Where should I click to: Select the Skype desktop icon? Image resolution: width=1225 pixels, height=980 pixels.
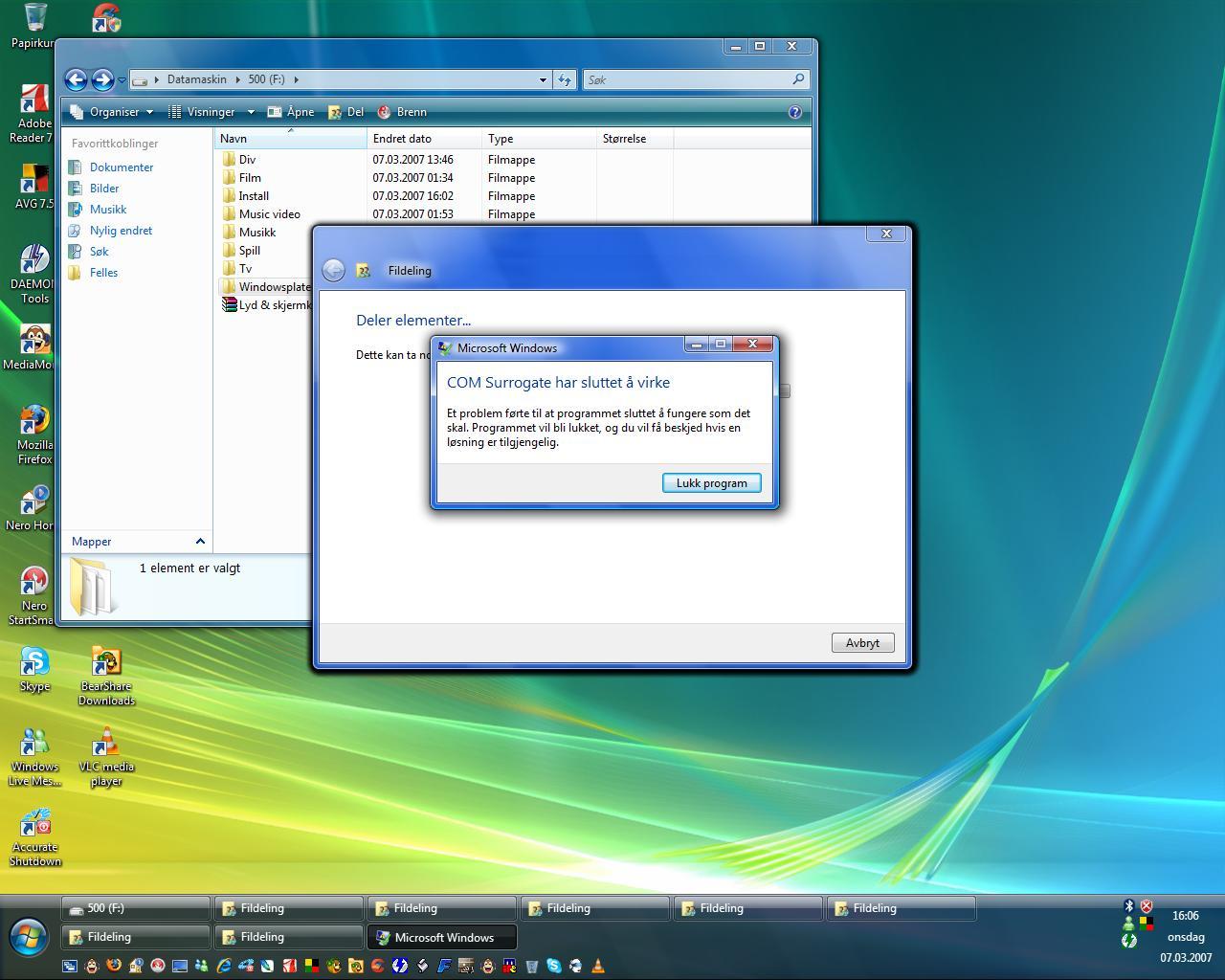point(34,669)
